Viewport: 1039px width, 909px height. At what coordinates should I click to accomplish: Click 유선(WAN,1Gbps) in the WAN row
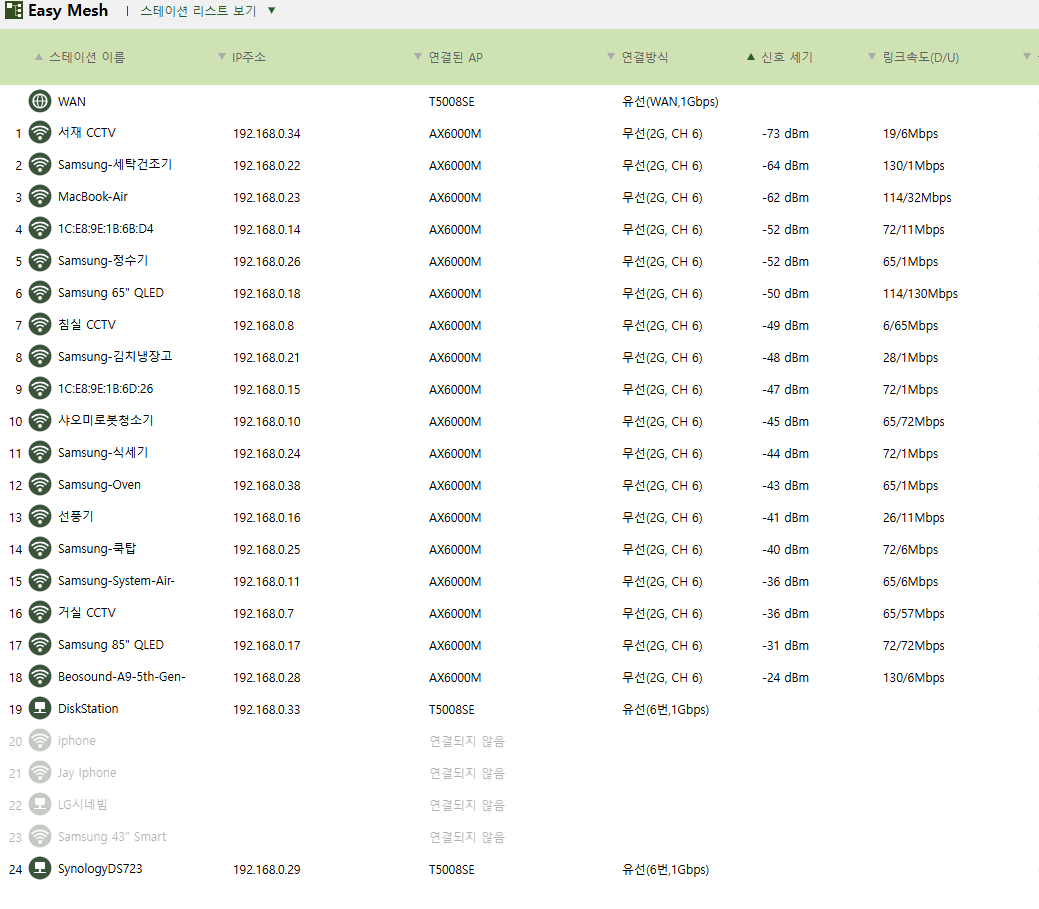point(670,101)
